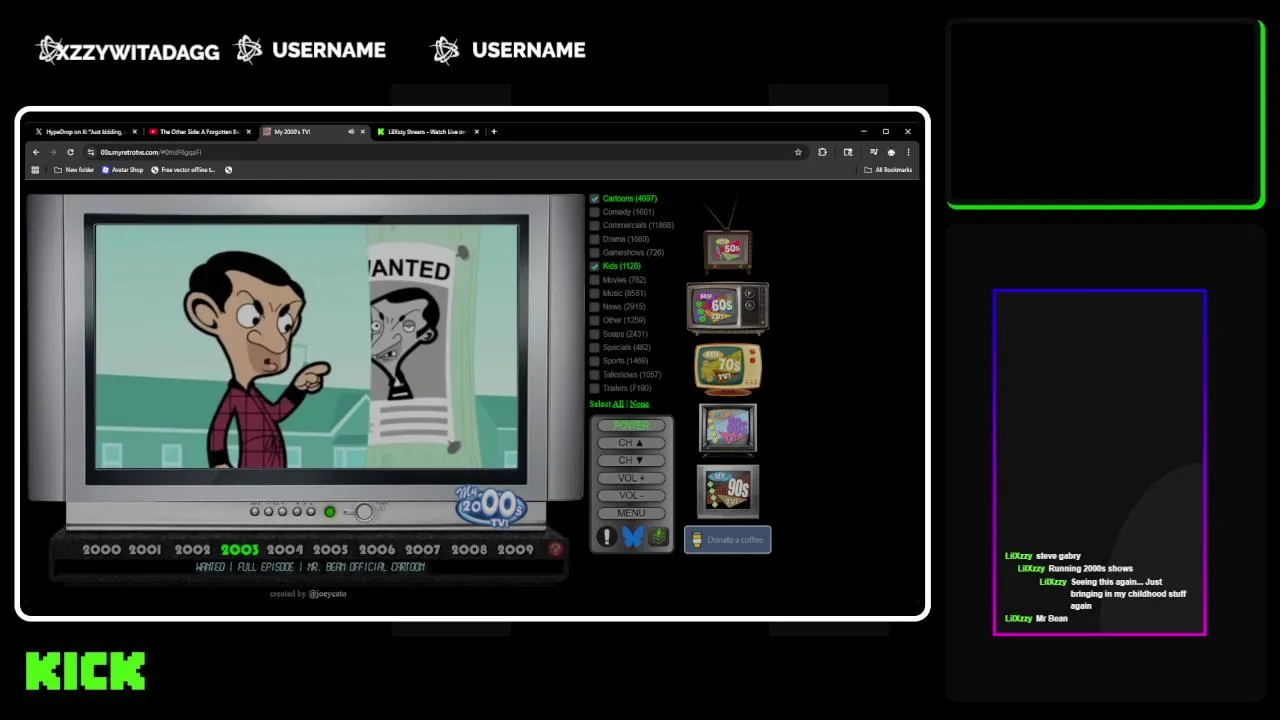Open the My 70s TV thumbnail
Image resolution: width=1280 pixels, height=720 pixels.
(x=727, y=369)
